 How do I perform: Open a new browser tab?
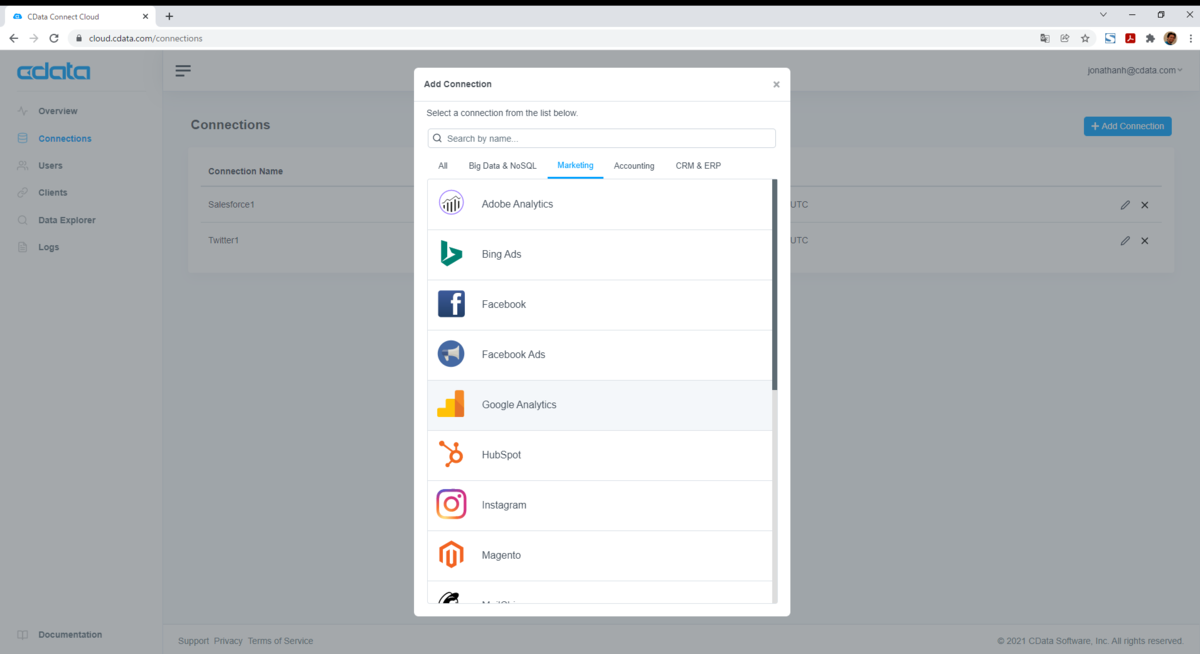[169, 16]
